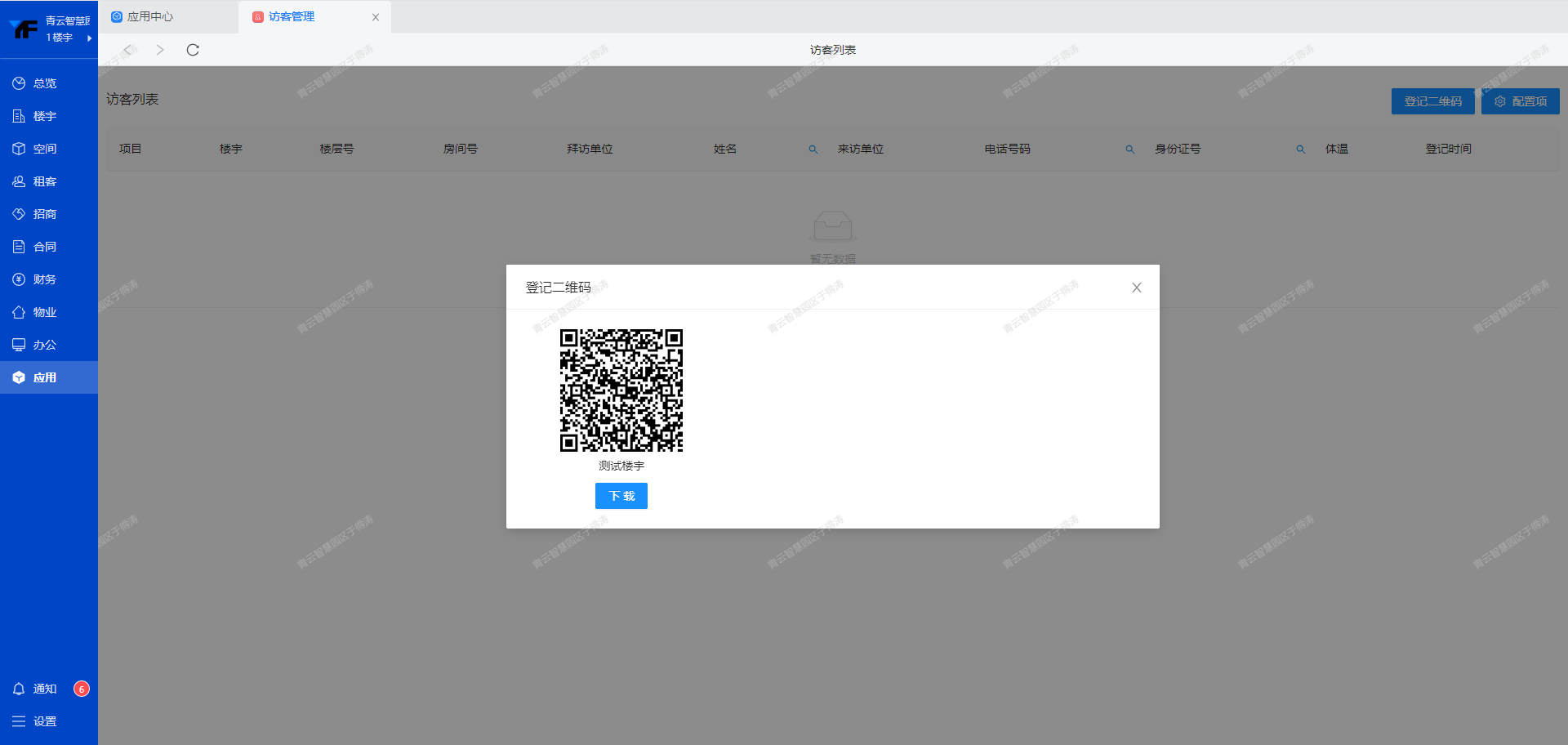This screenshot has width=1568, height=745.
Task: Select 空间 space in the sidebar
Action: (45, 149)
